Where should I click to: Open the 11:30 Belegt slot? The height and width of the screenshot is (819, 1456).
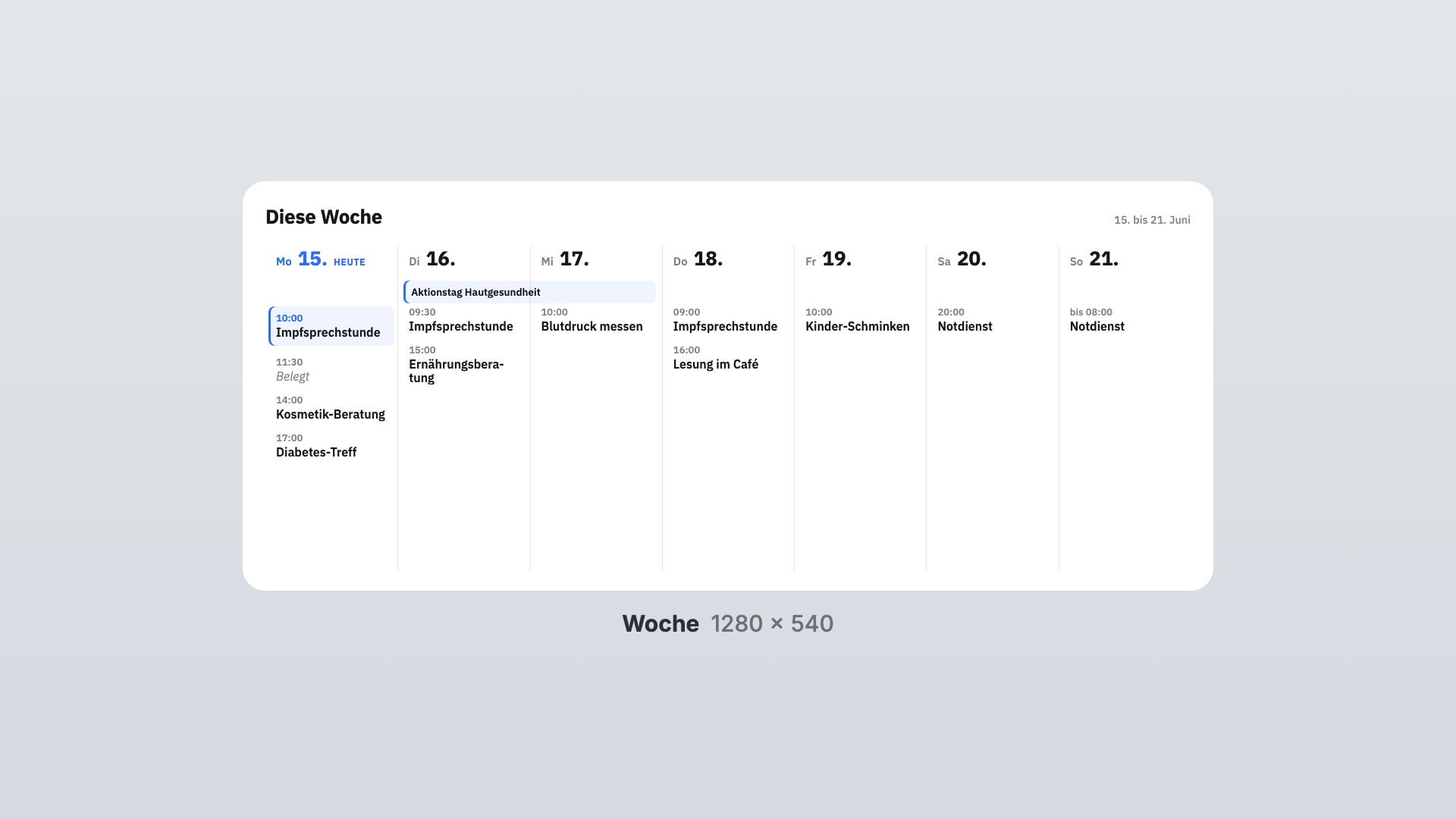[331, 369]
